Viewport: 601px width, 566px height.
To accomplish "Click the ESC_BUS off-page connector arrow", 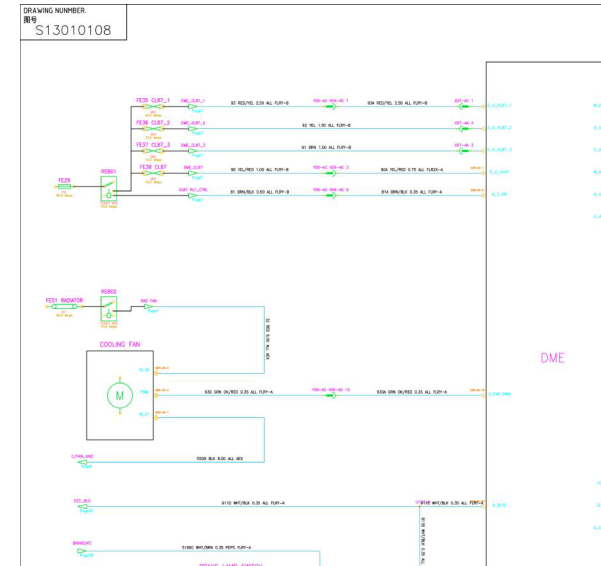I will [x=82, y=507].
